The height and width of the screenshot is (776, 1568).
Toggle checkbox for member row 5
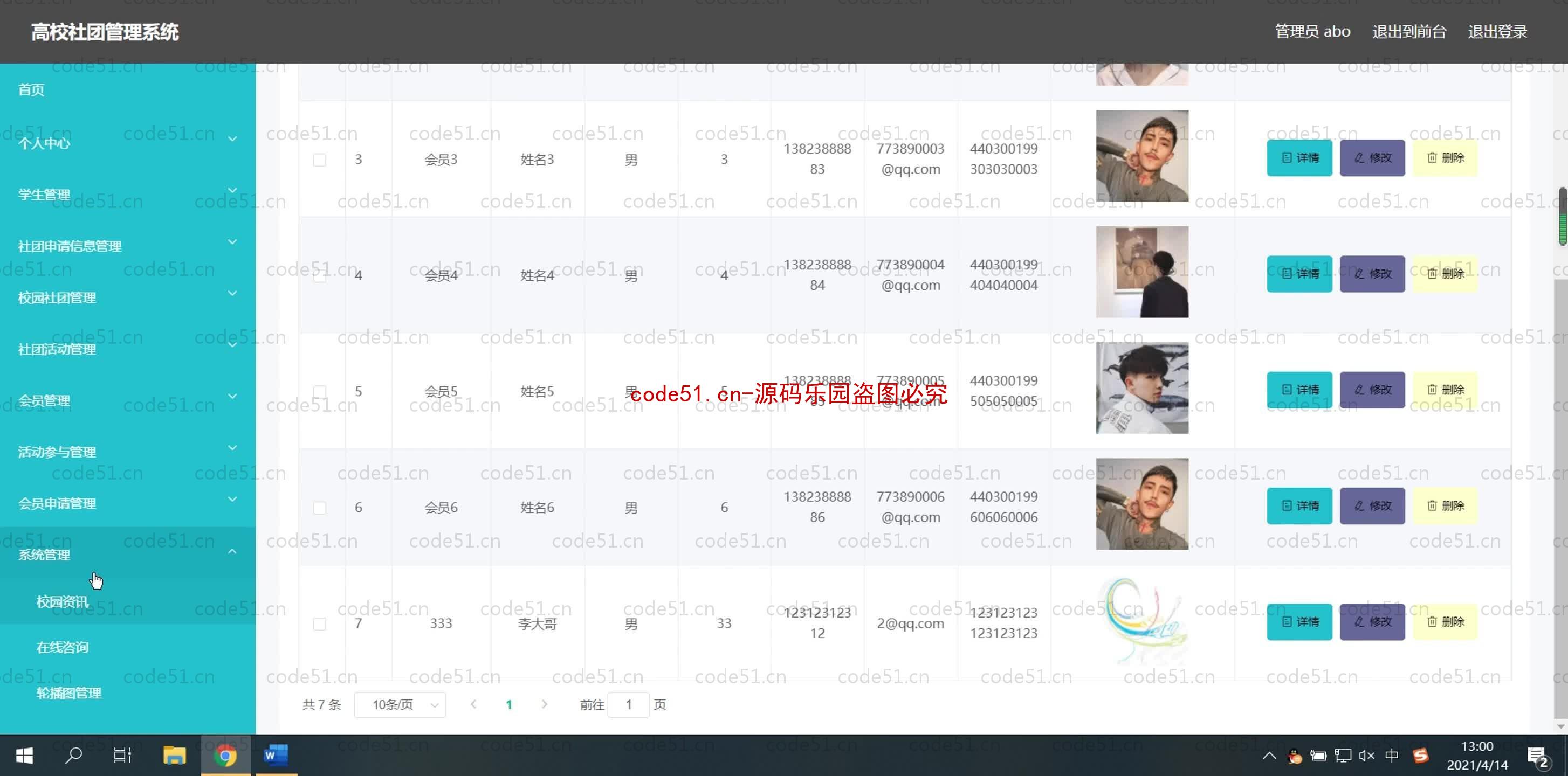[x=319, y=390]
